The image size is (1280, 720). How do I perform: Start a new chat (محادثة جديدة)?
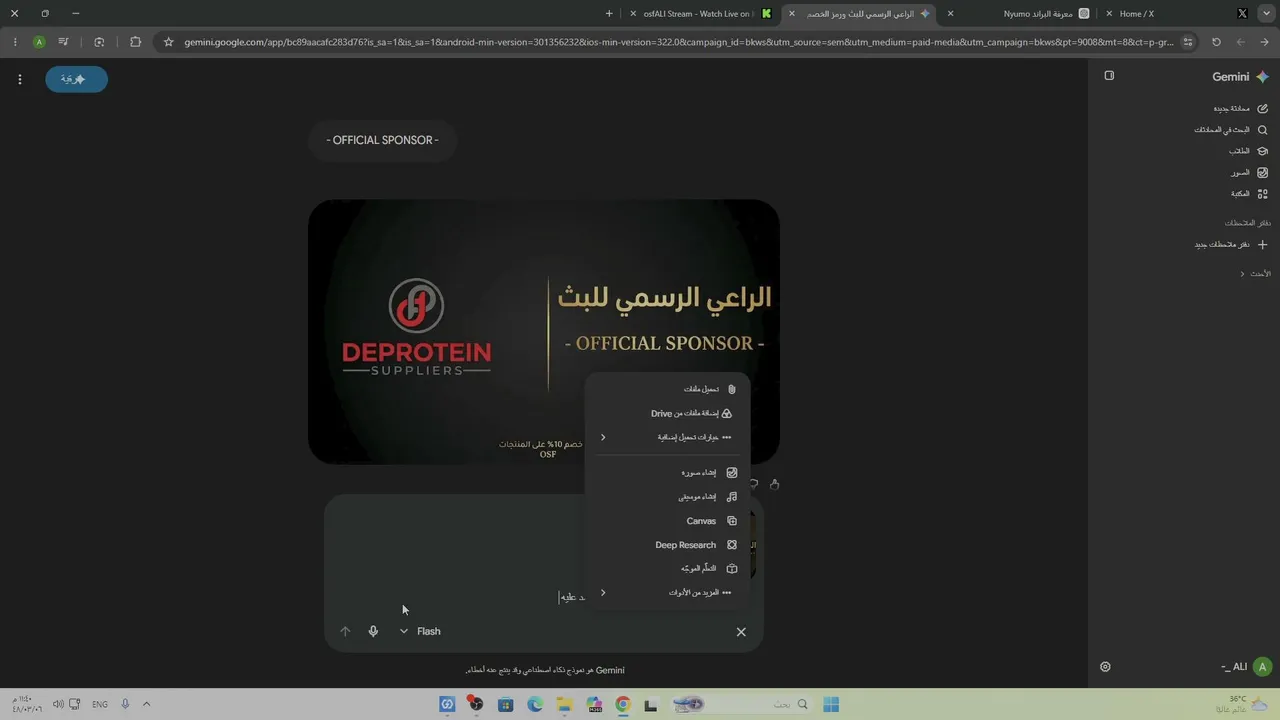tap(1240, 108)
